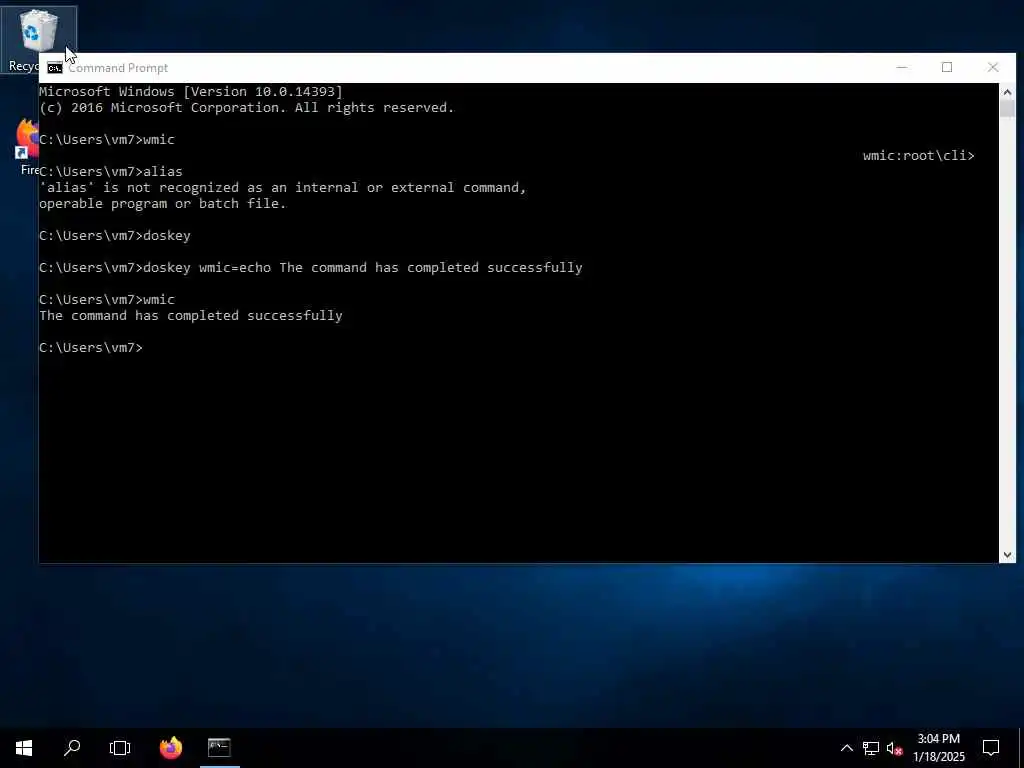
Task: Click the 'doskey wmic=echo' command line
Action: (310, 268)
